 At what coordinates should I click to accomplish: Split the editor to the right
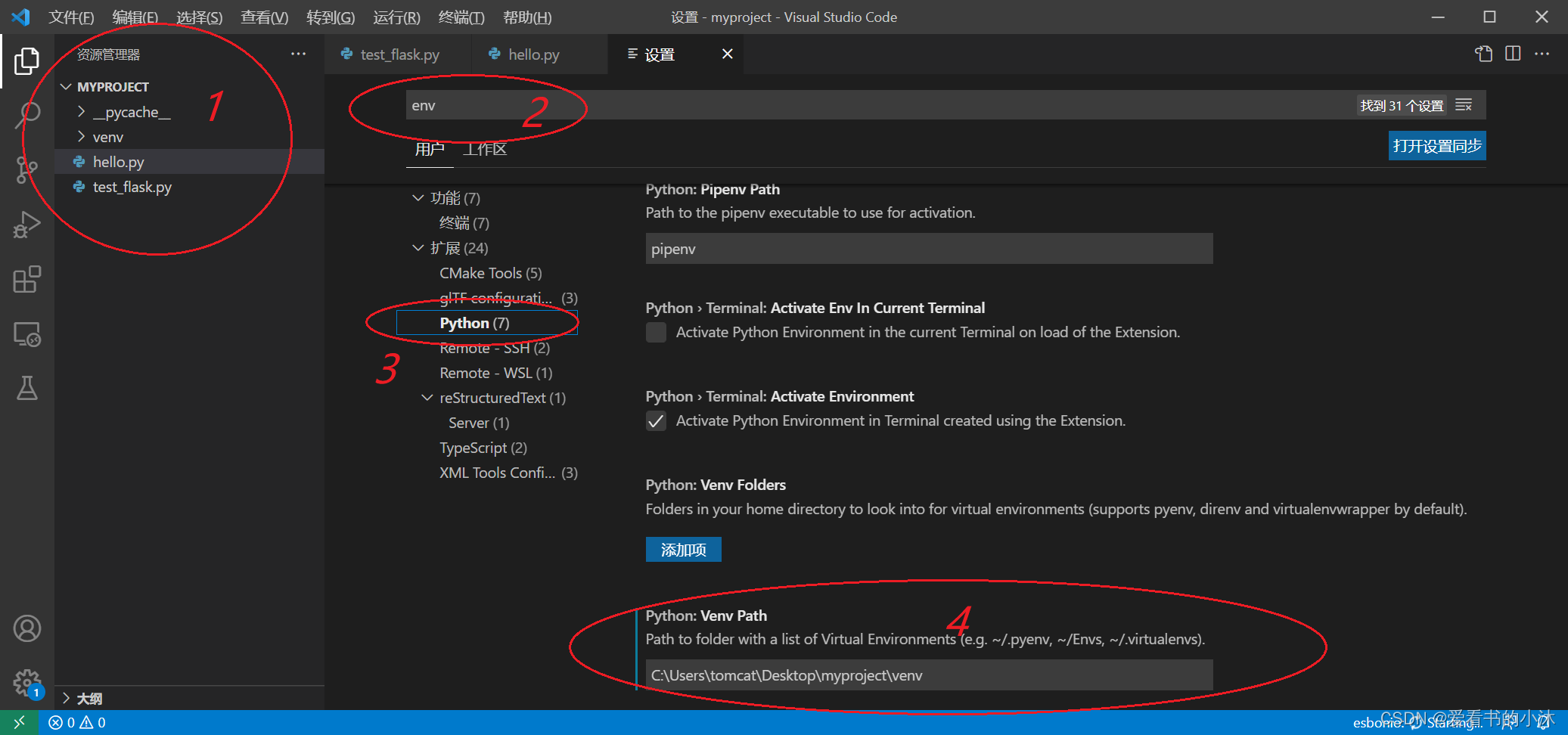tap(1513, 54)
